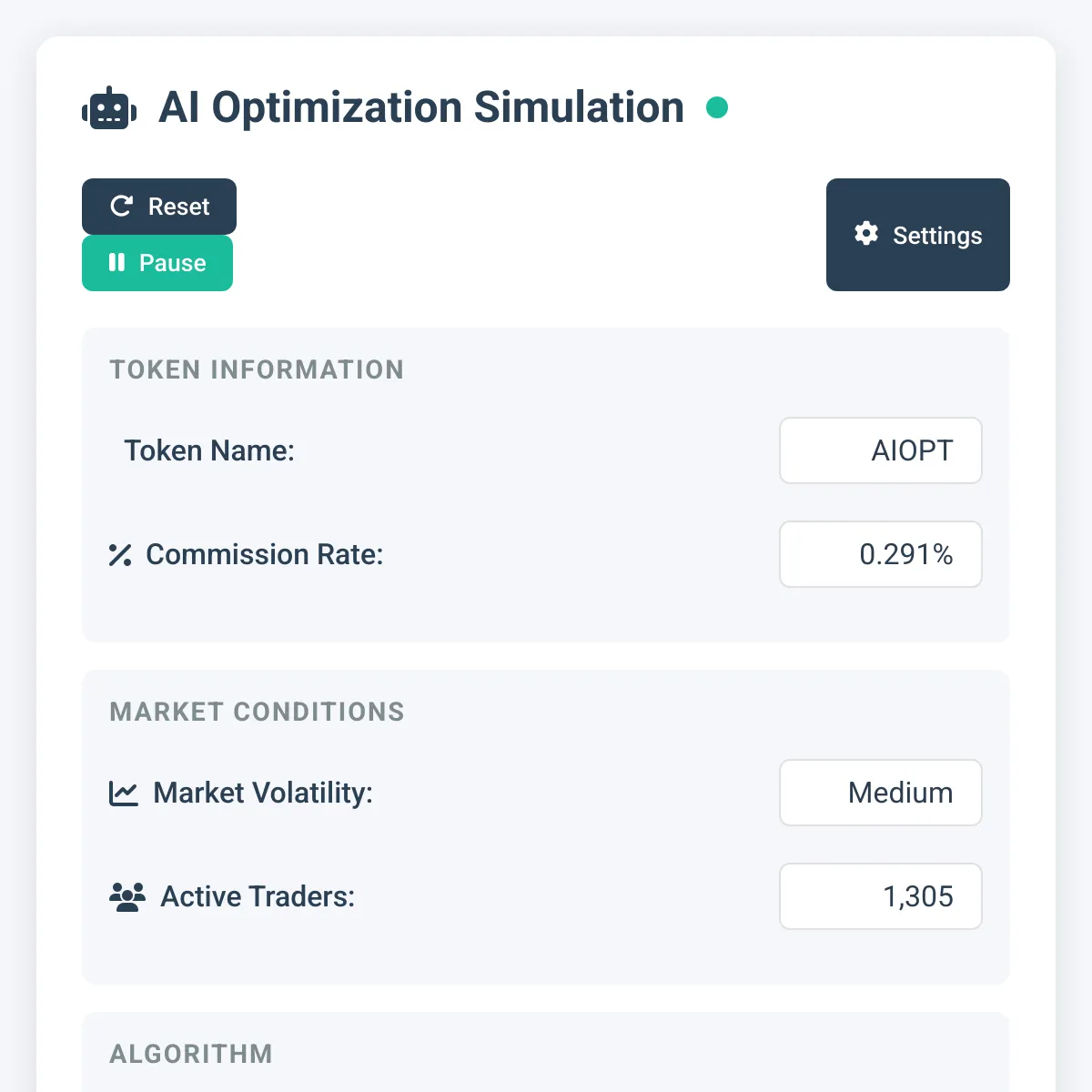Select the MARKET CONDITIONS section header

click(258, 713)
